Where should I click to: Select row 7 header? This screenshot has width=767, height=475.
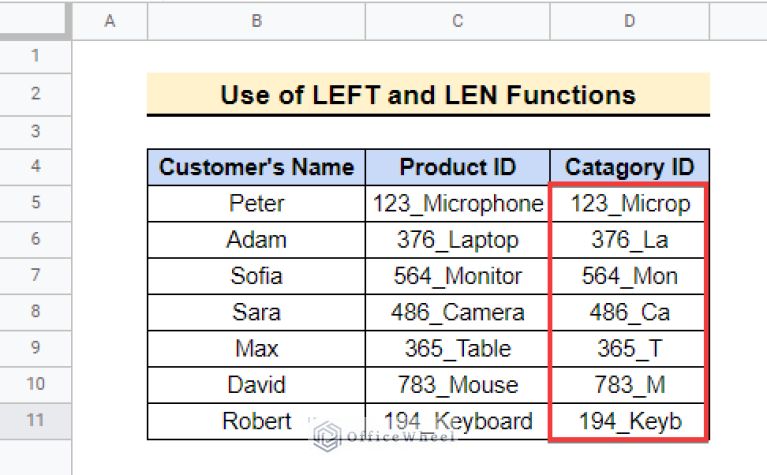[x=35, y=275]
